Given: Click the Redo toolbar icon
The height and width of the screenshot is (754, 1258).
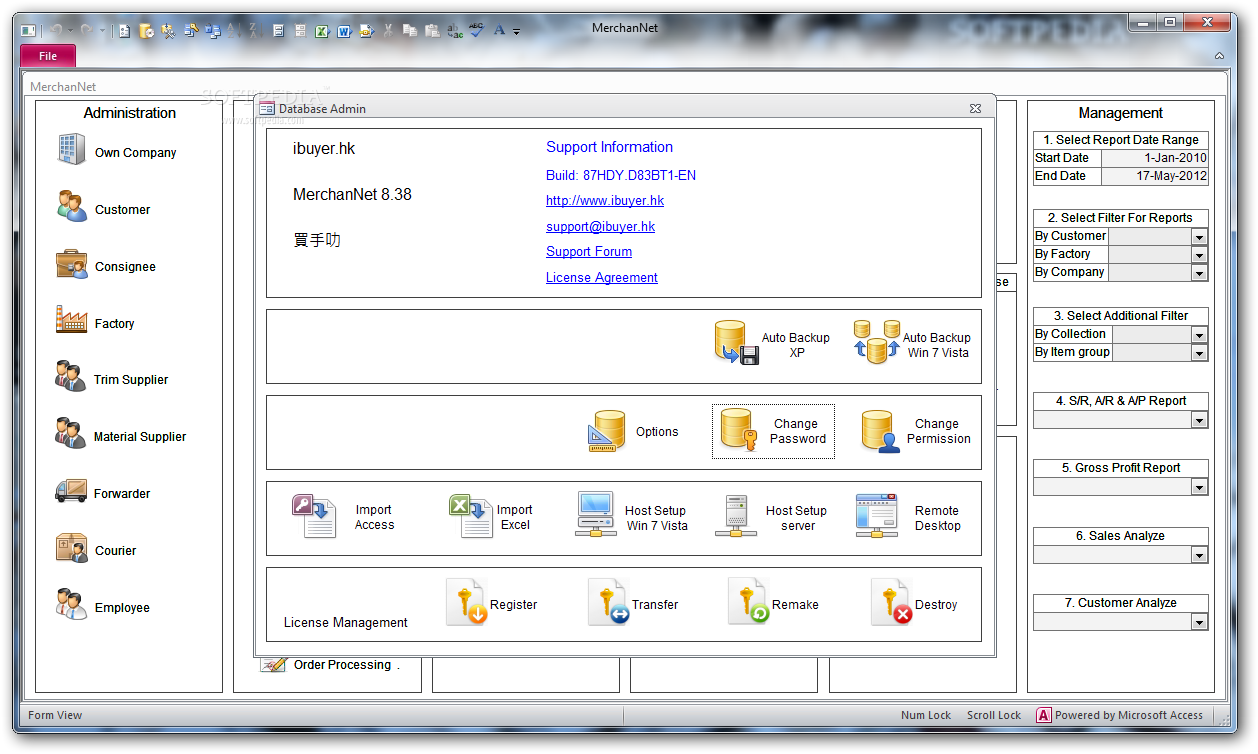Looking at the screenshot, I should [x=87, y=31].
